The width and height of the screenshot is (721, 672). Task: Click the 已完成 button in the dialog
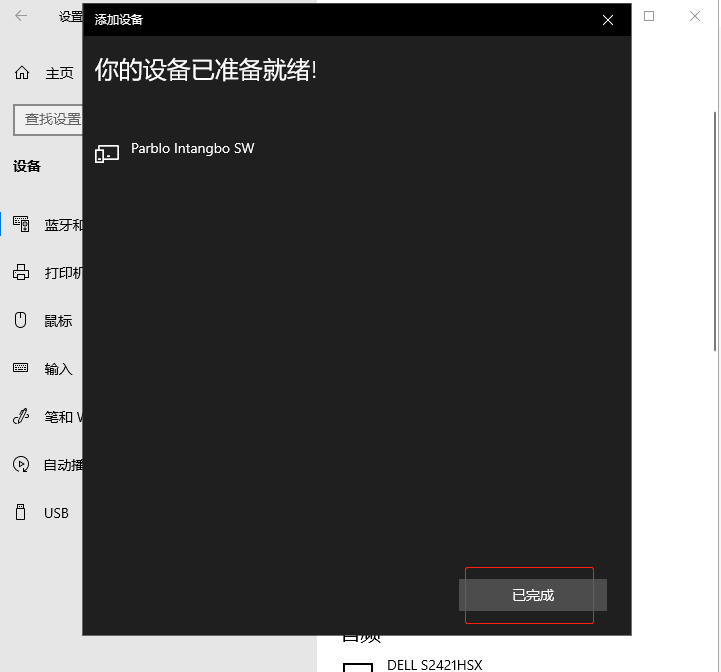coord(532,595)
